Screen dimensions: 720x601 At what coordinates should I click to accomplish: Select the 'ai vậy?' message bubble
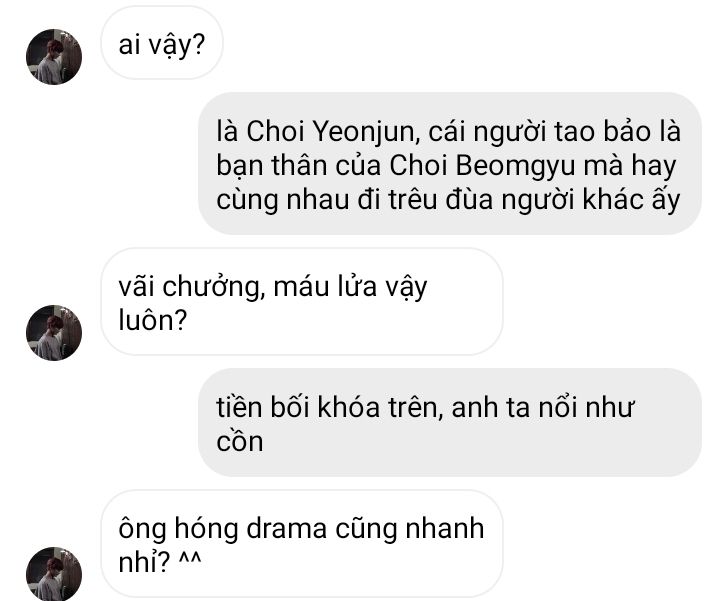(162, 43)
